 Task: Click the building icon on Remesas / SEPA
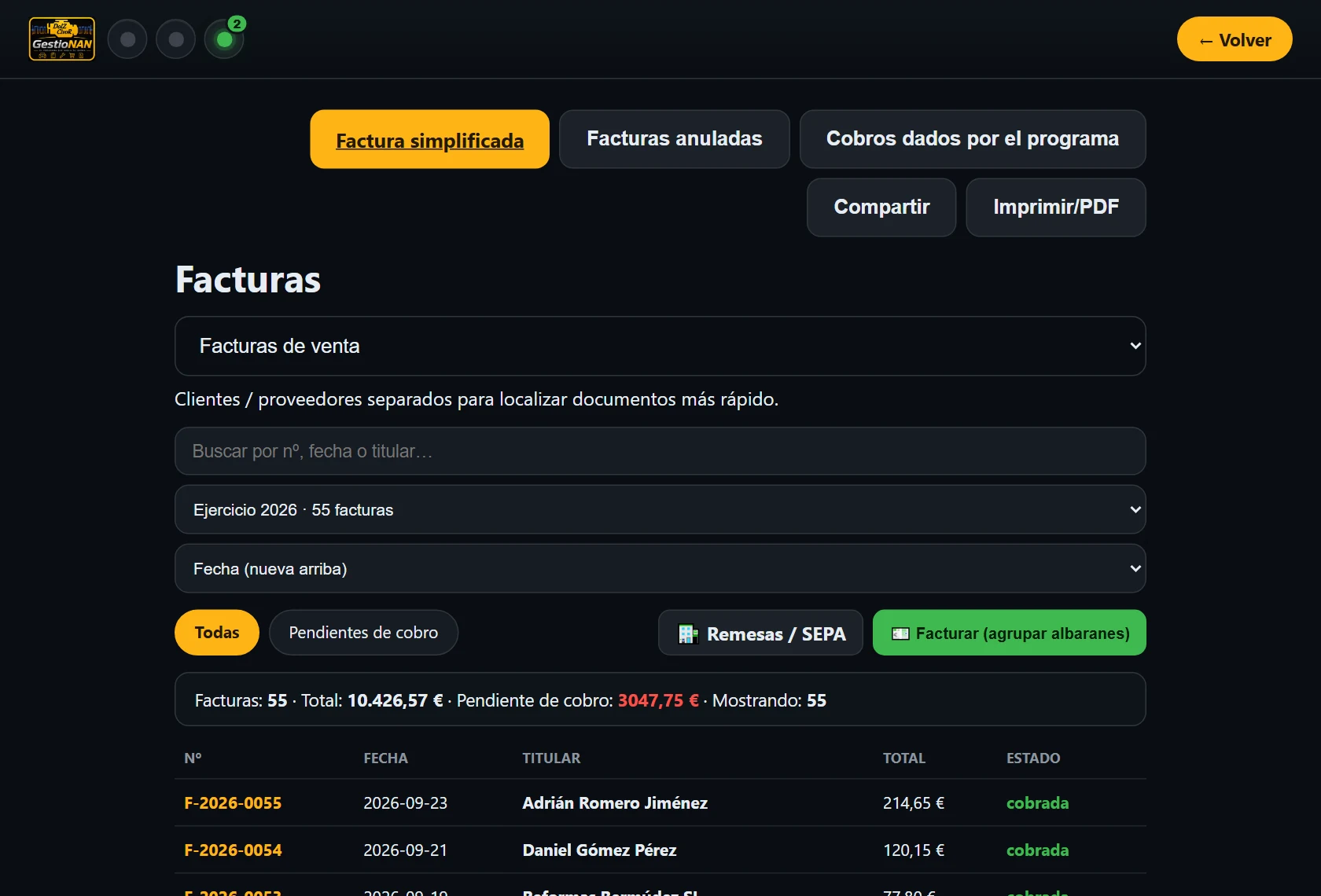(x=688, y=633)
